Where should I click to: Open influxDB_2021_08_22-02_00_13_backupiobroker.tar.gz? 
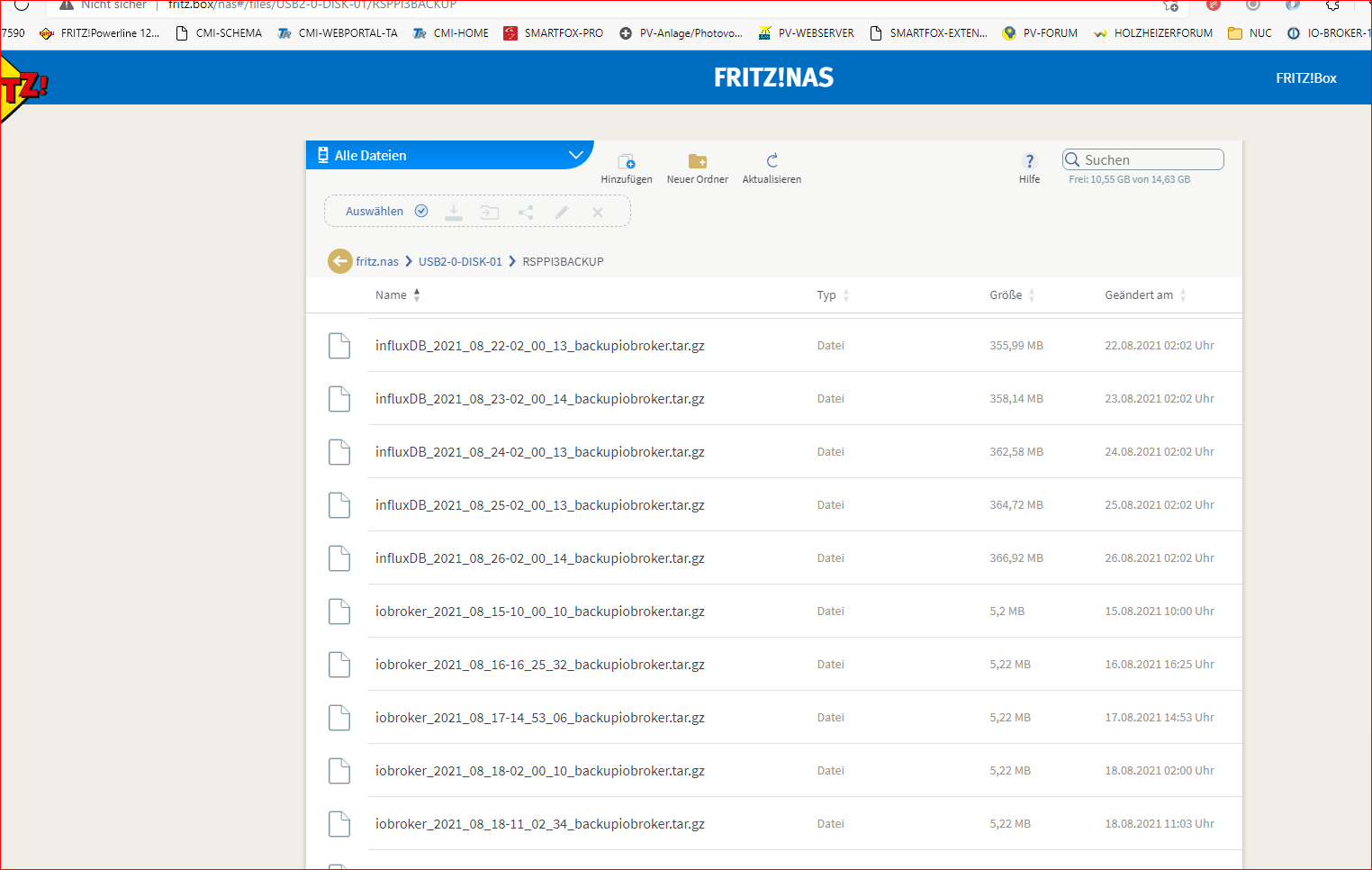[x=540, y=345]
